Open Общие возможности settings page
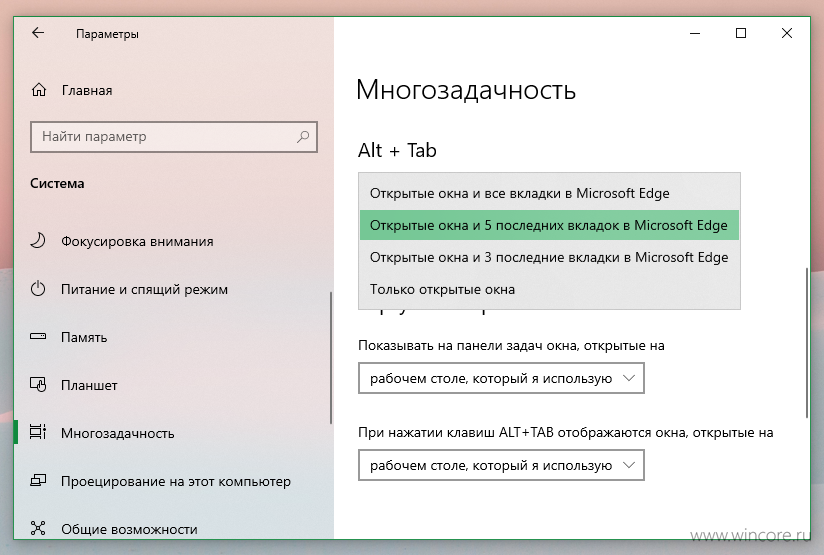The height and width of the screenshot is (555, 824). pyautogui.click(x=174, y=526)
